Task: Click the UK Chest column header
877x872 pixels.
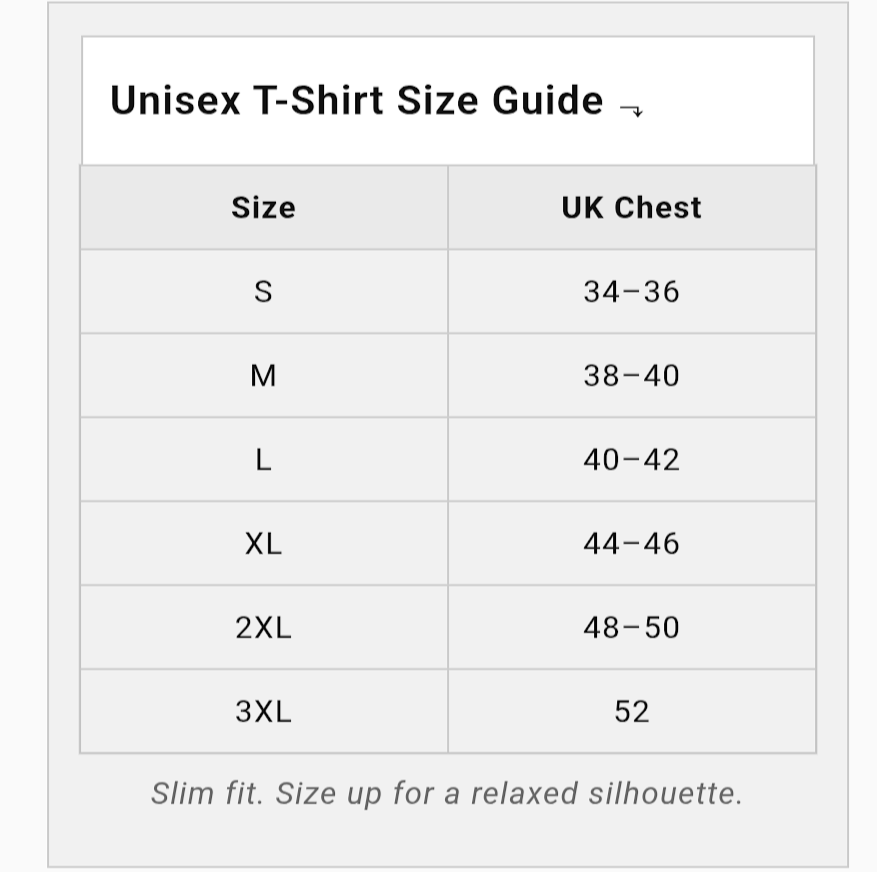Action: click(631, 207)
